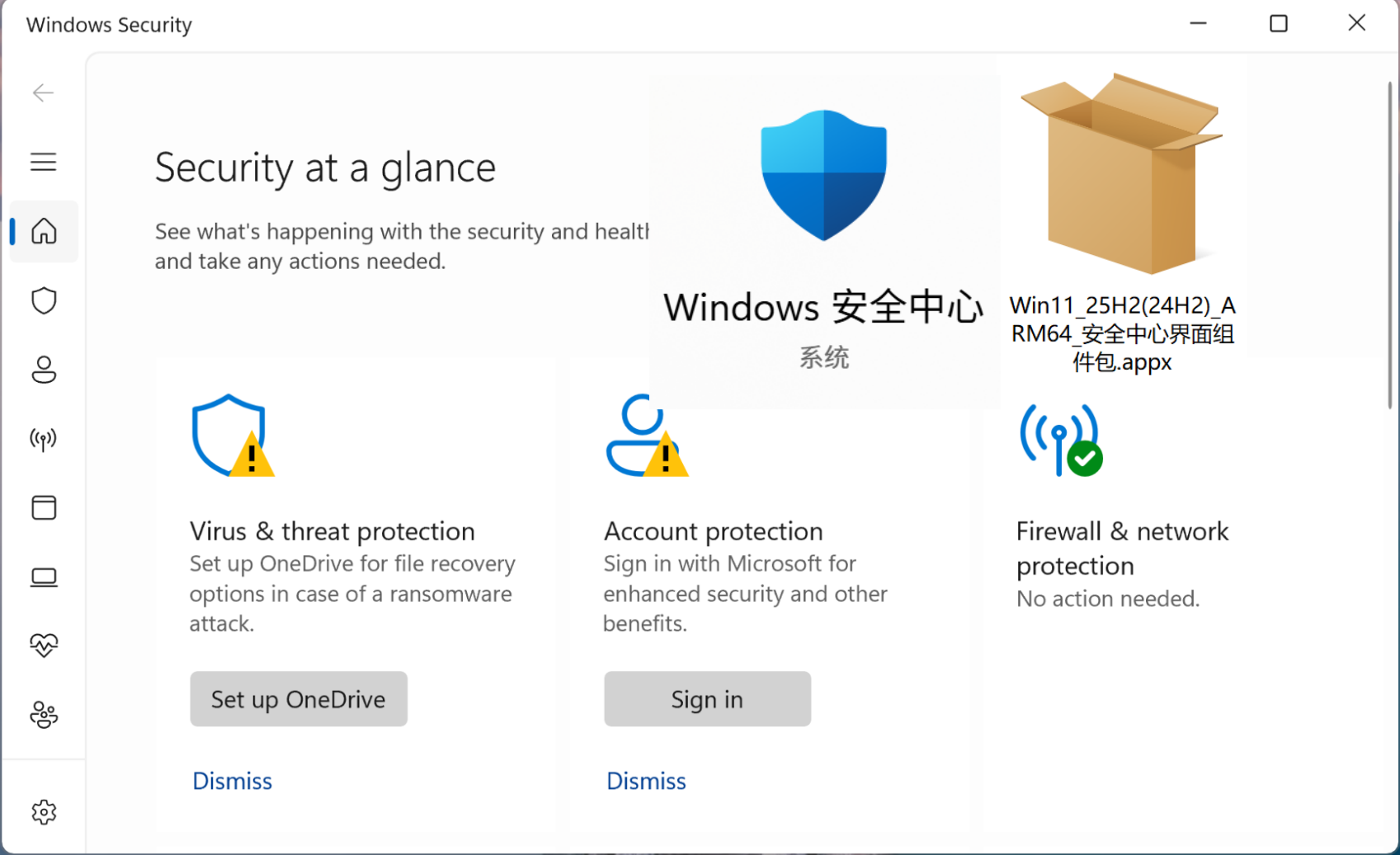Click the appx package box thumbnail
Screen dimensions: 1400x855
coord(1122,175)
